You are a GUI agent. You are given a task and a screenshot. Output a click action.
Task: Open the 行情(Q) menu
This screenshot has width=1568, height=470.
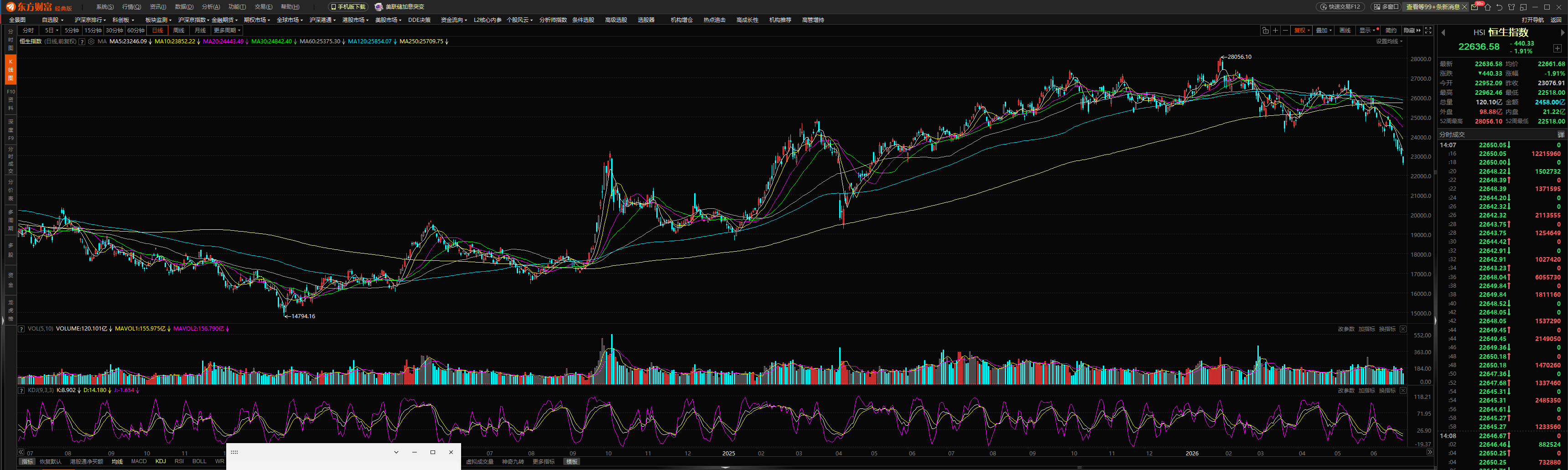point(131,7)
